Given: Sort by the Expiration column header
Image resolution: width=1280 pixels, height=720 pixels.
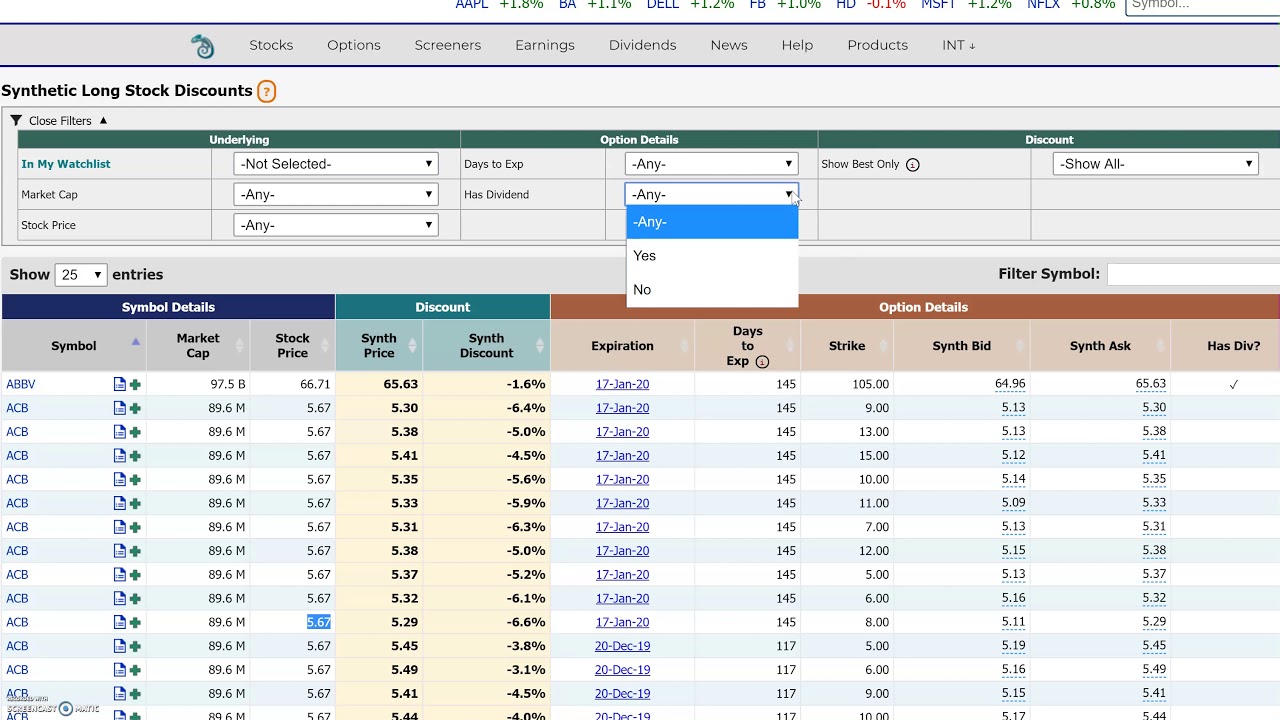Looking at the screenshot, I should pos(622,346).
